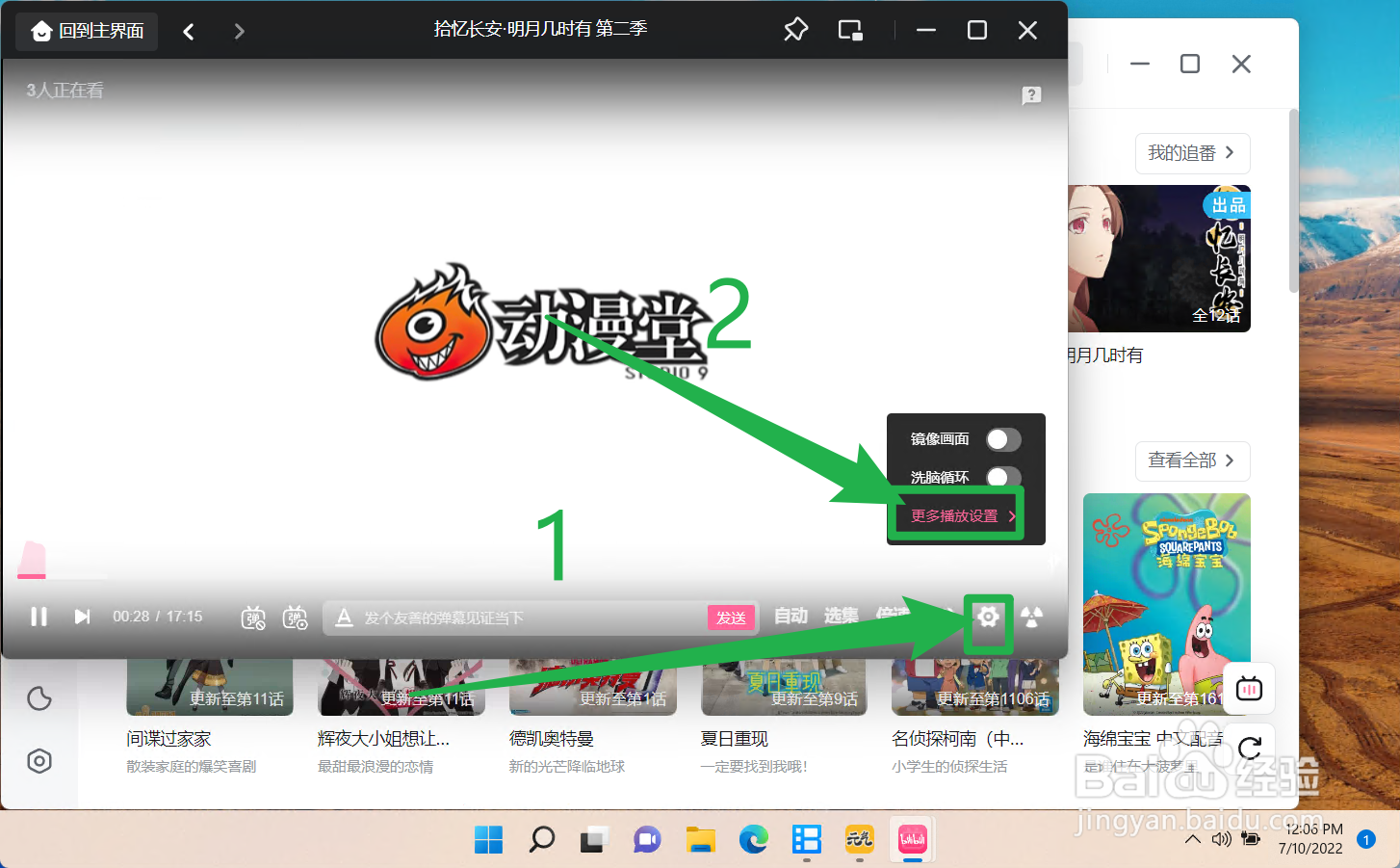Click the danmaku comment input field
This screenshot has width=1400, height=868.
click(532, 618)
